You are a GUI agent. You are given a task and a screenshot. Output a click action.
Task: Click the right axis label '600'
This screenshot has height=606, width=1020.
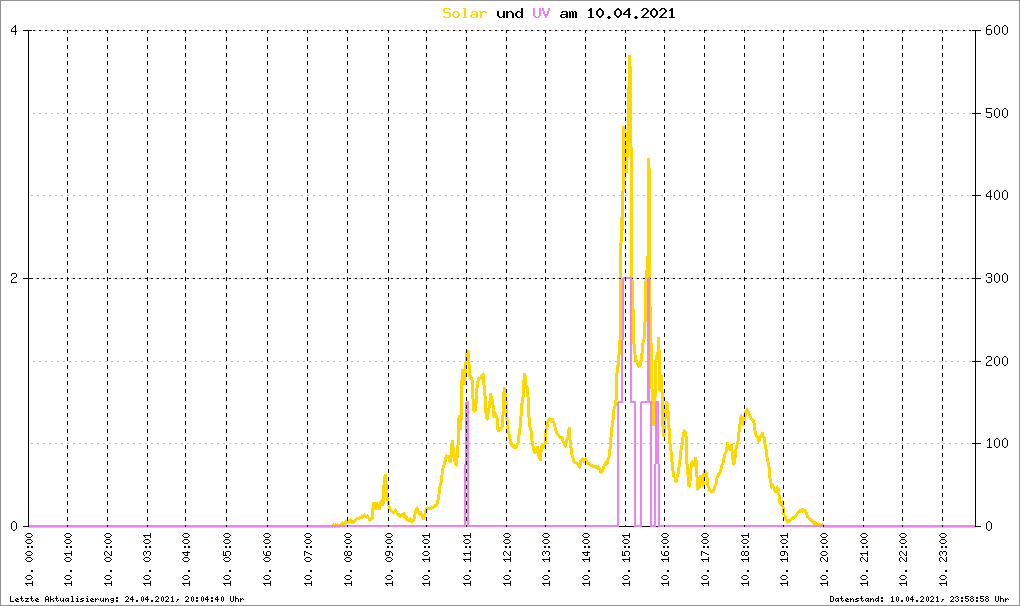(x=997, y=31)
